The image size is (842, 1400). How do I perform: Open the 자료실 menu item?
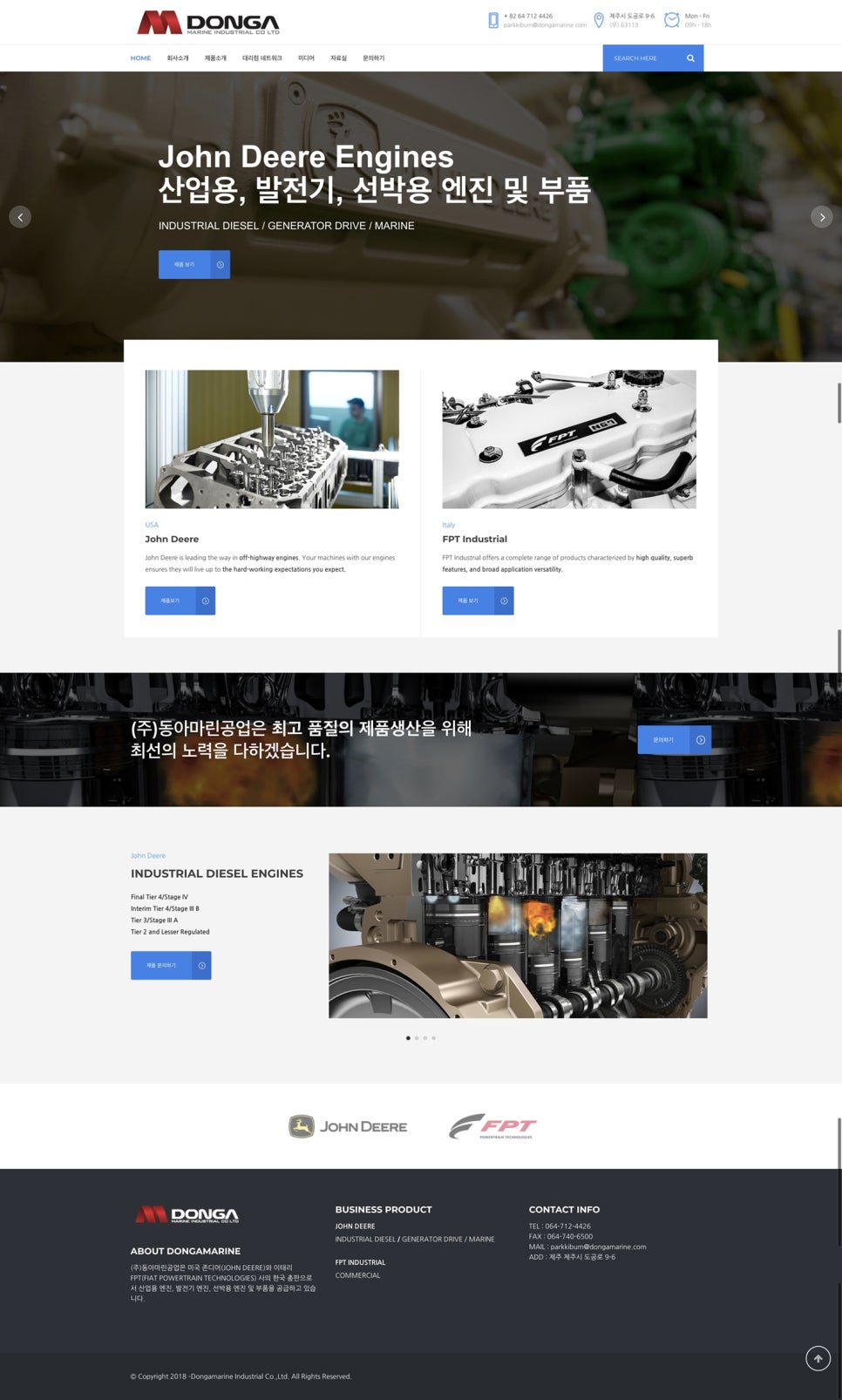[338, 58]
